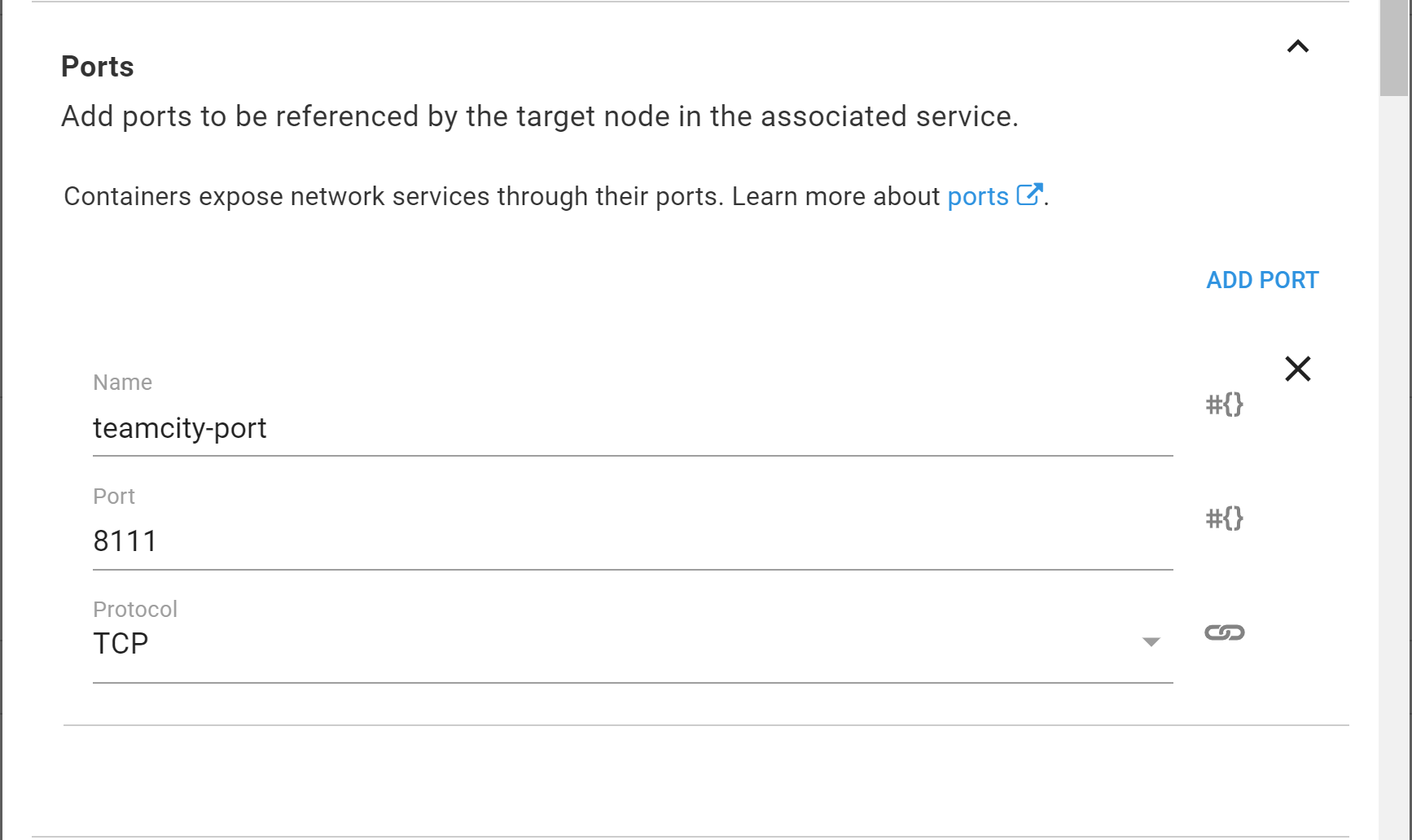
Task: Bind a variable to the Port field
Action: click(x=1224, y=518)
